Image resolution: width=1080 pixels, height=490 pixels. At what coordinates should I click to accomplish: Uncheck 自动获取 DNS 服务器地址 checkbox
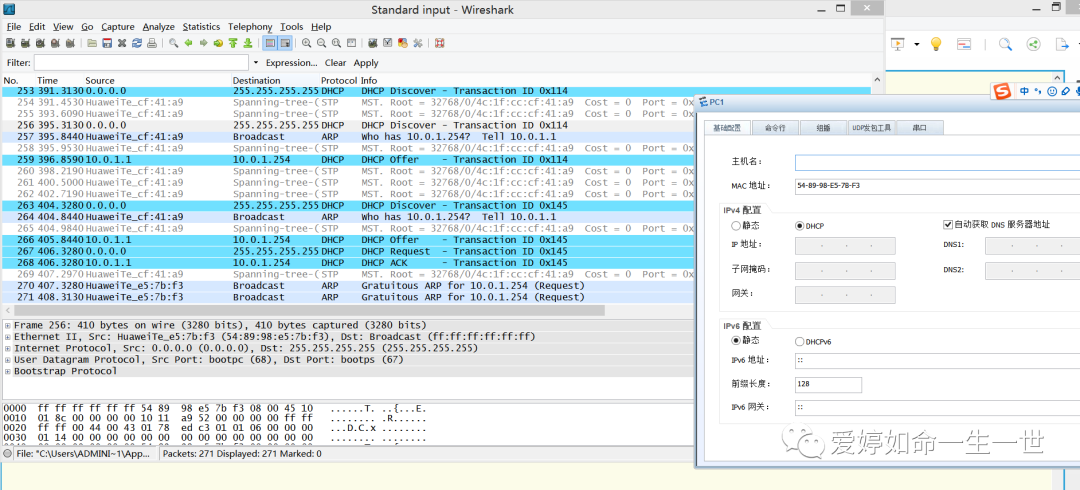click(948, 225)
